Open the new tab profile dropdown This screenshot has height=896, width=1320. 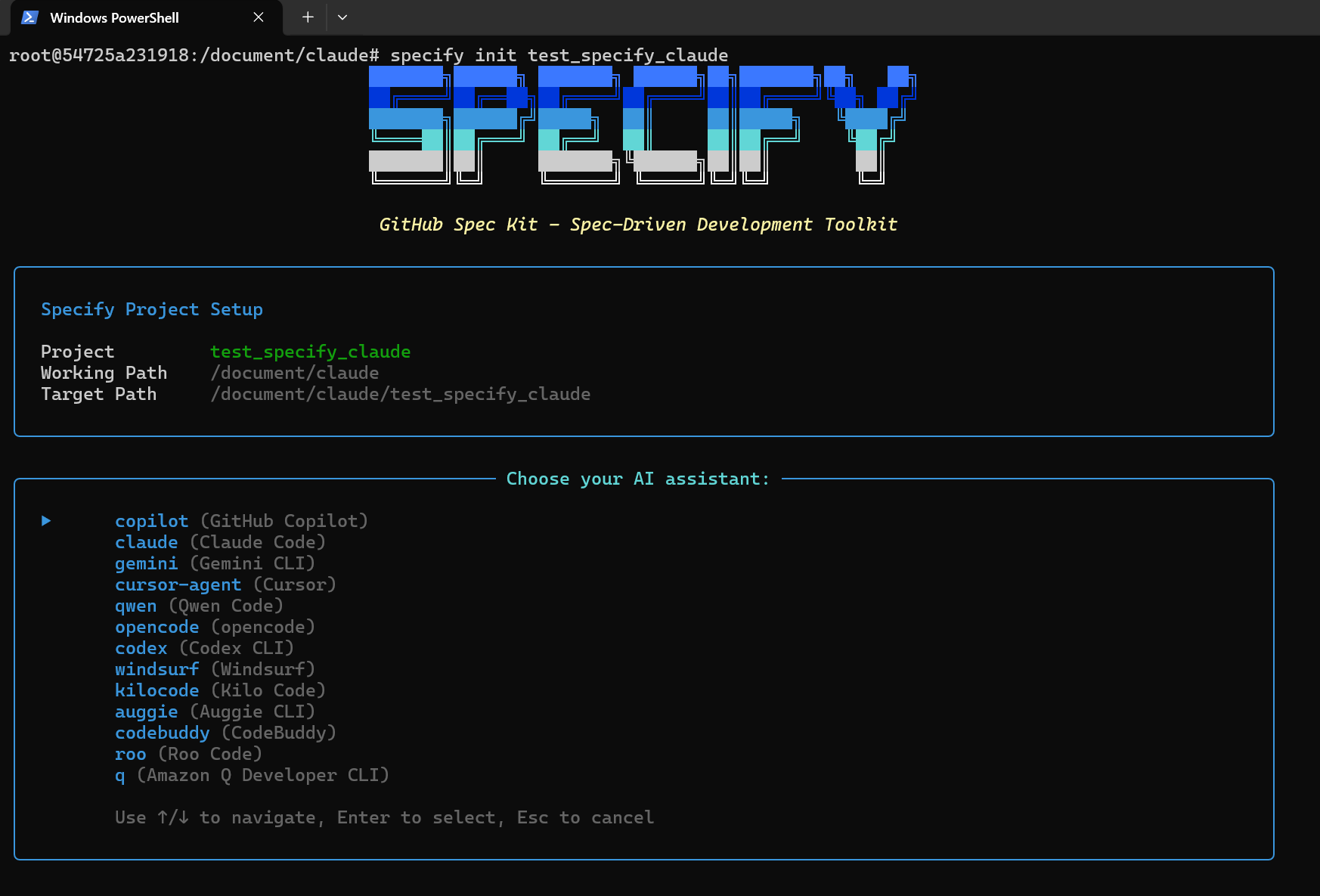pos(342,17)
